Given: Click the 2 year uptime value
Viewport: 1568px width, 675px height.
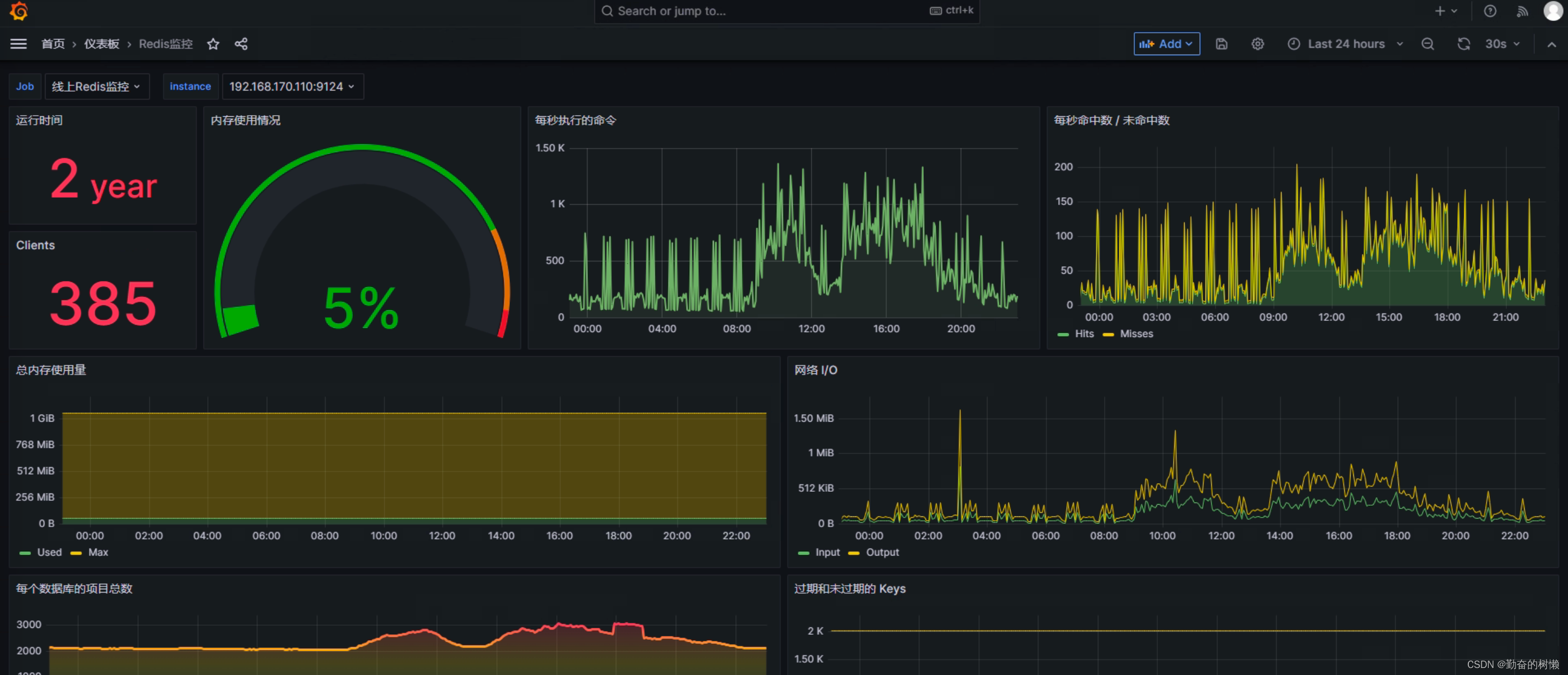Looking at the screenshot, I should pyautogui.click(x=103, y=179).
